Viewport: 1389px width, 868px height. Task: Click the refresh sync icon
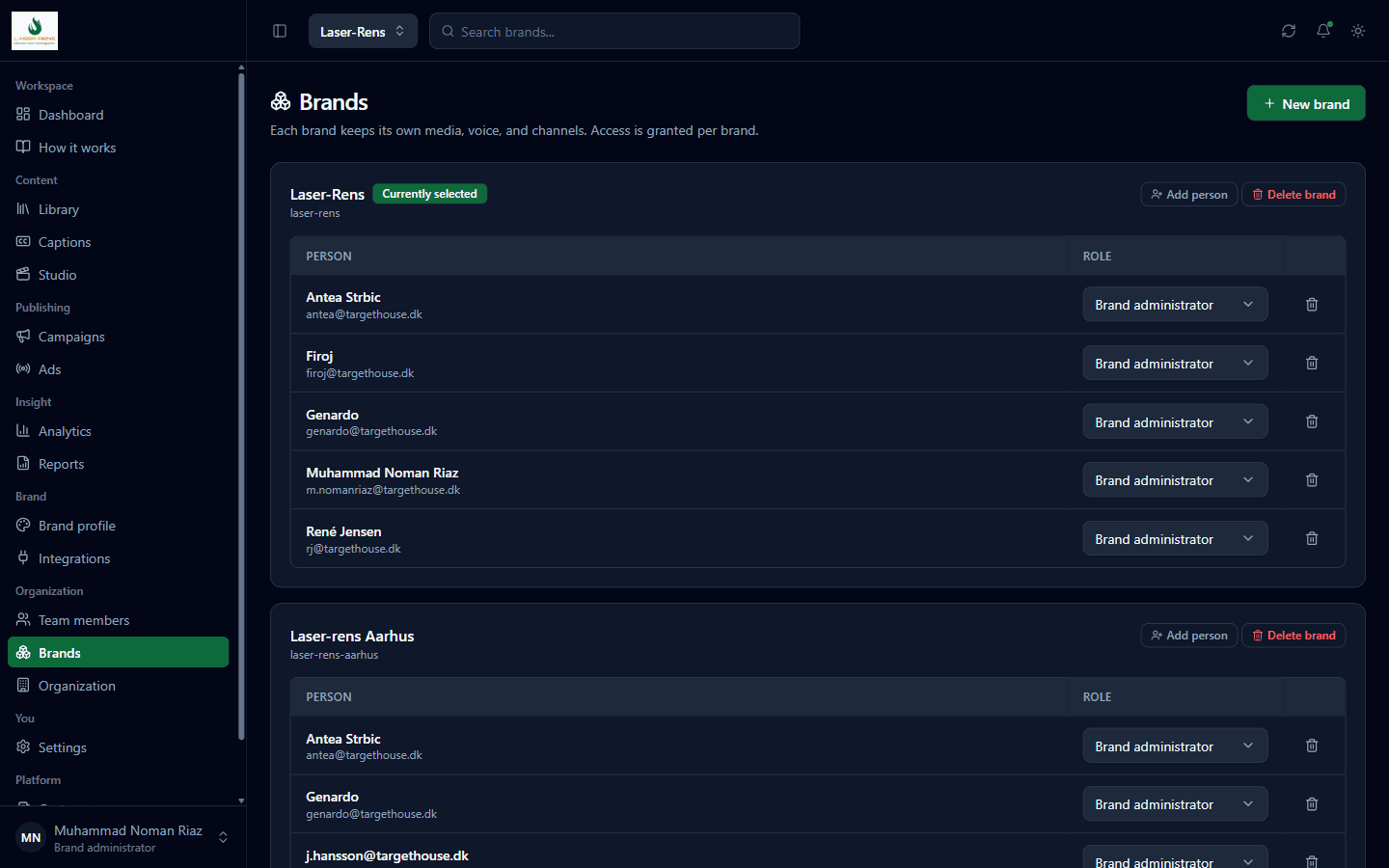pyautogui.click(x=1289, y=31)
